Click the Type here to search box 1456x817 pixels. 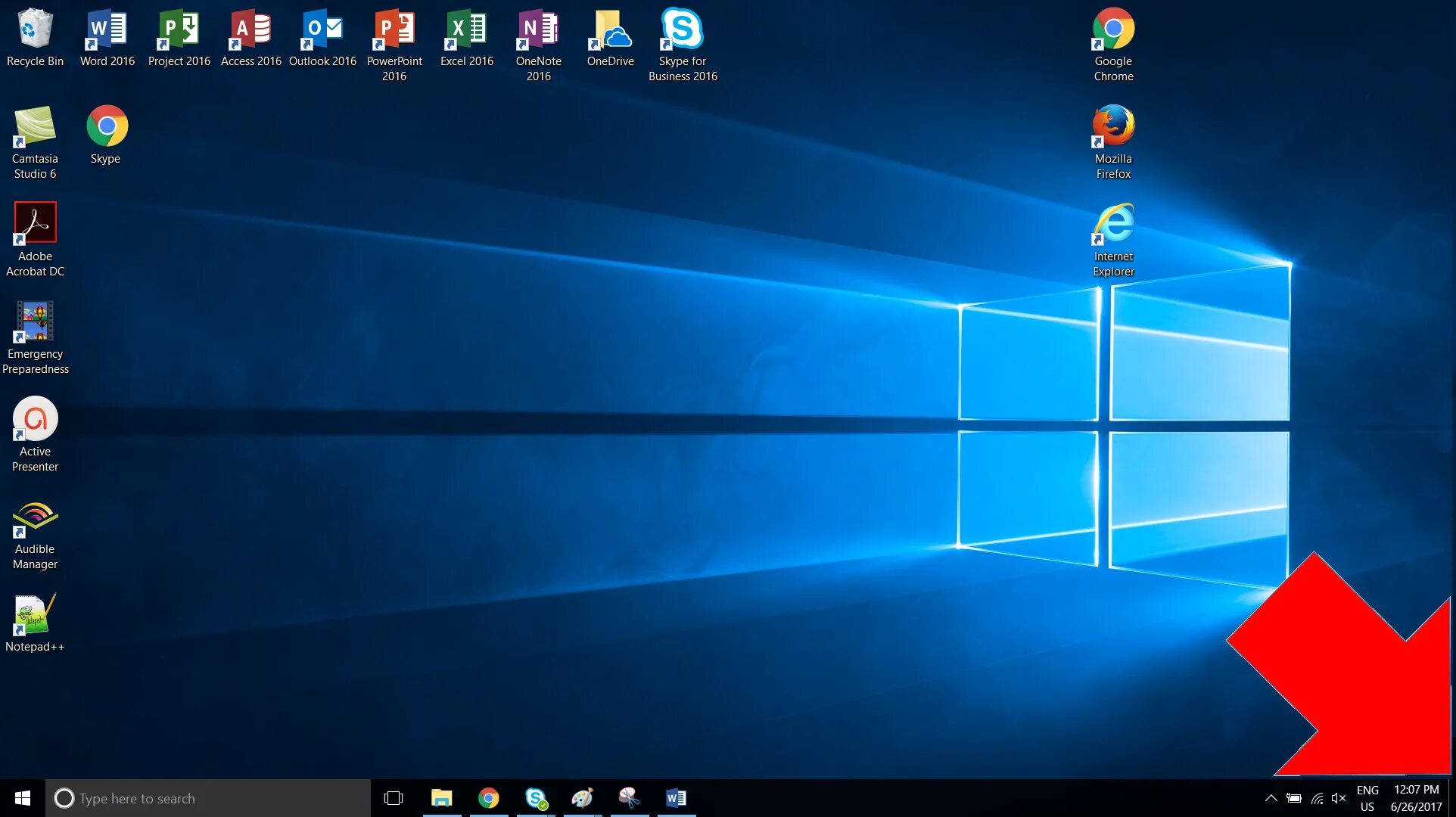click(x=208, y=798)
